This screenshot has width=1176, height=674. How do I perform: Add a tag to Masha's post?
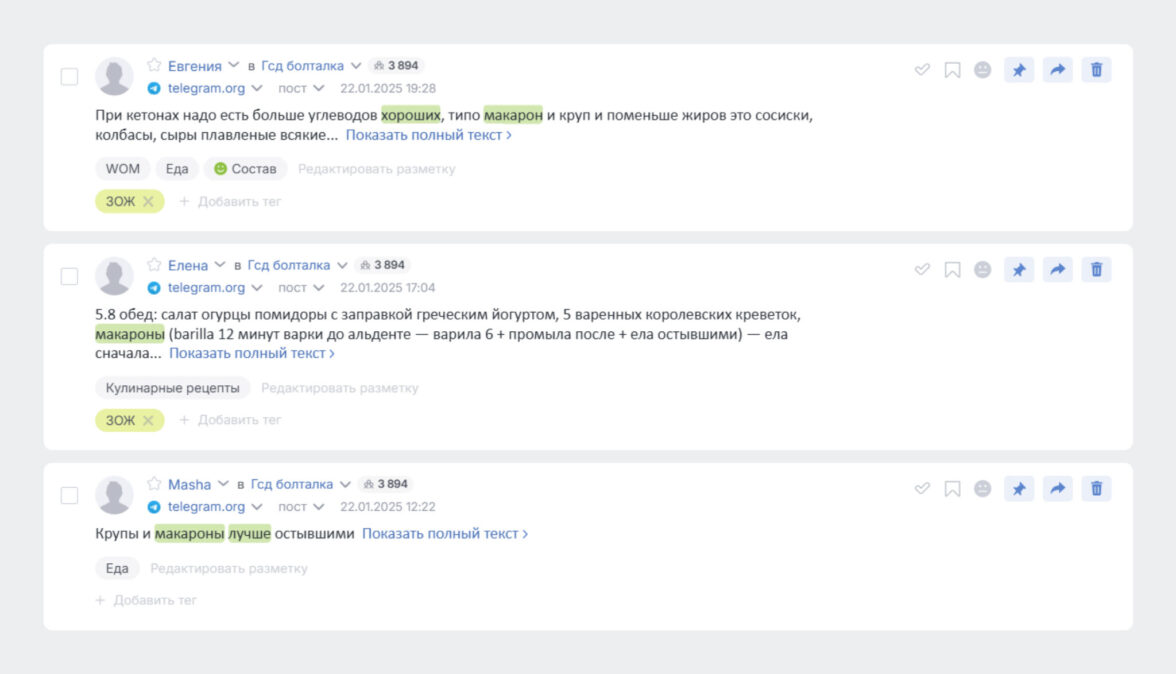pyautogui.click(x=146, y=600)
